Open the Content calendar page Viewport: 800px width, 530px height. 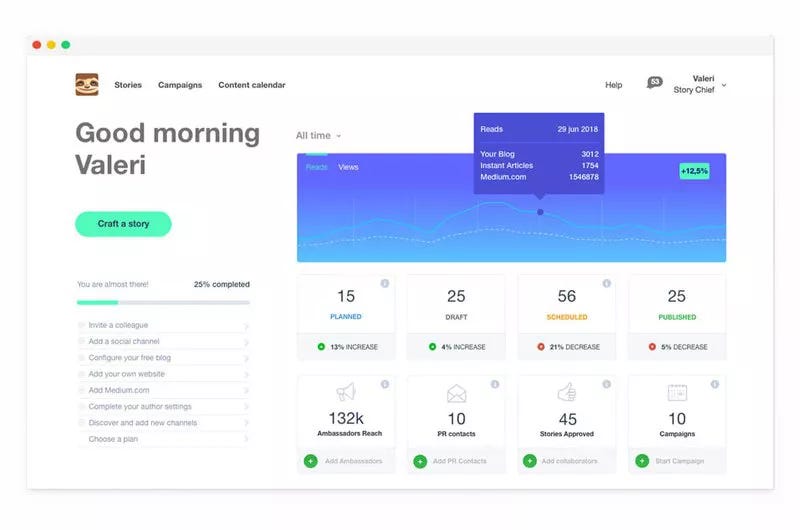point(252,85)
